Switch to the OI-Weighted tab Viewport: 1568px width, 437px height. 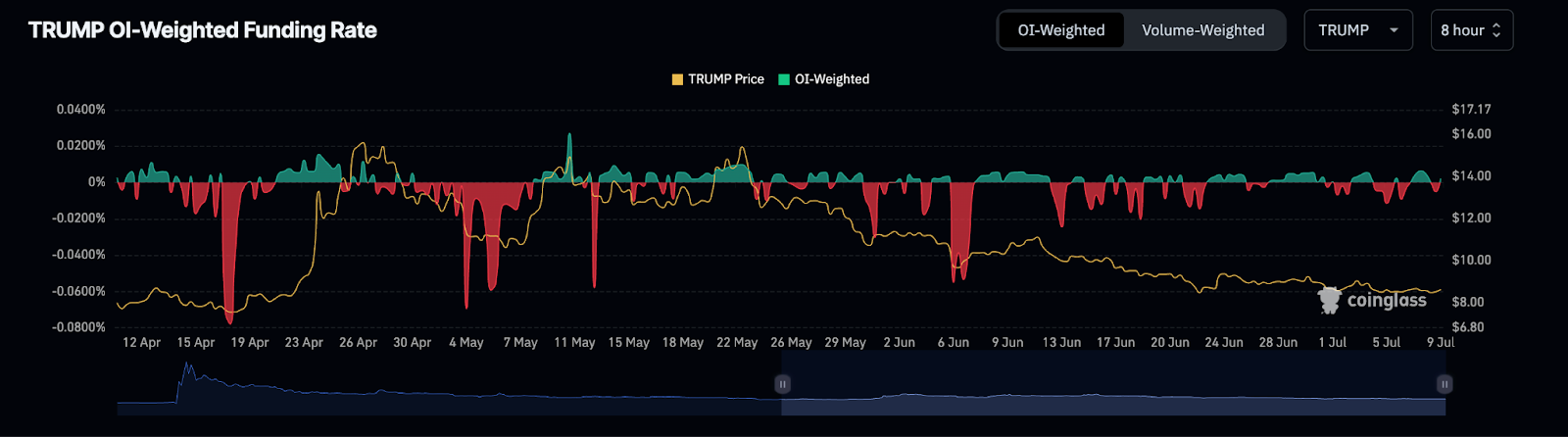point(1061,30)
